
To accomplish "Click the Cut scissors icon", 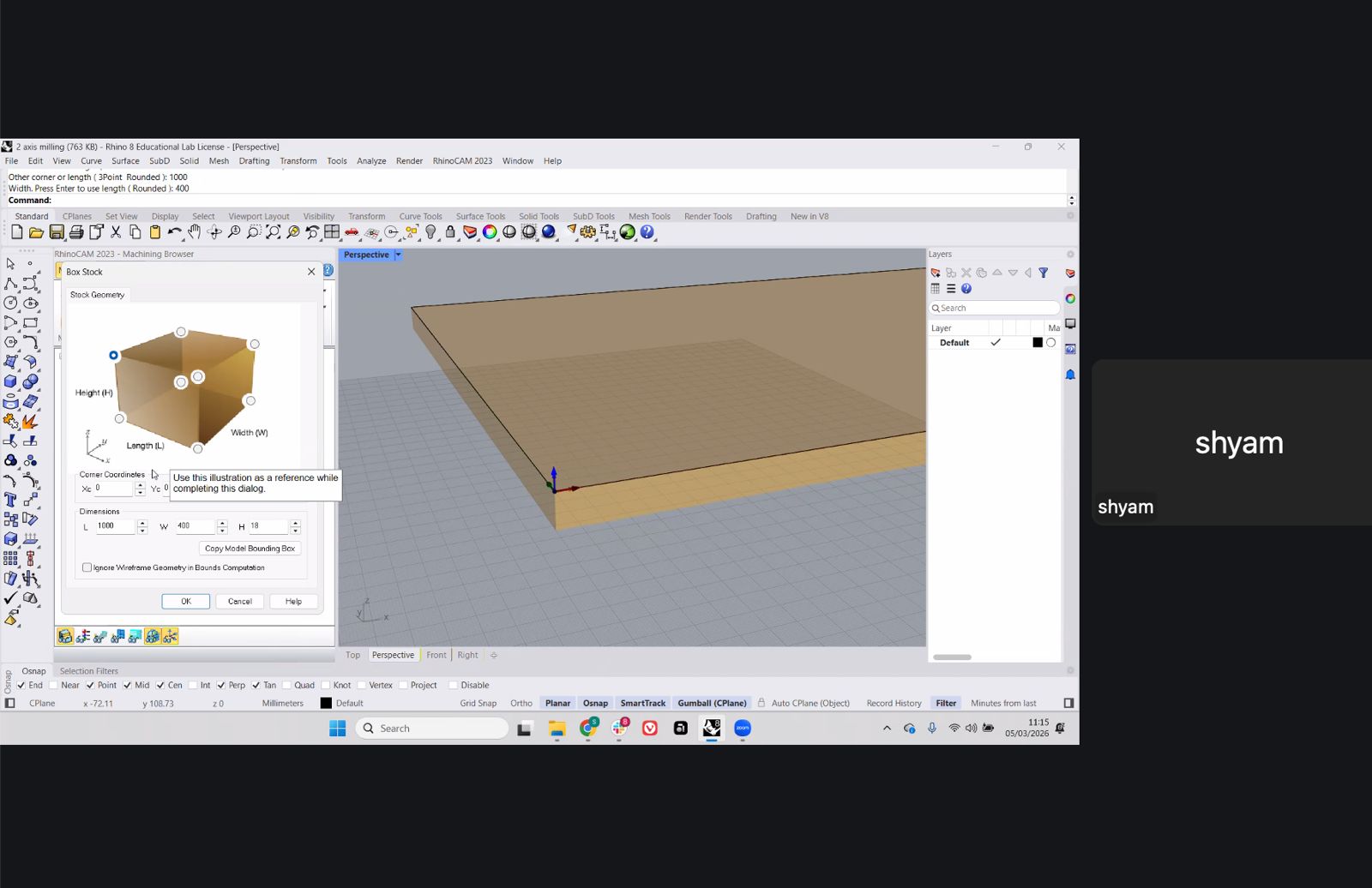I will coord(116,232).
